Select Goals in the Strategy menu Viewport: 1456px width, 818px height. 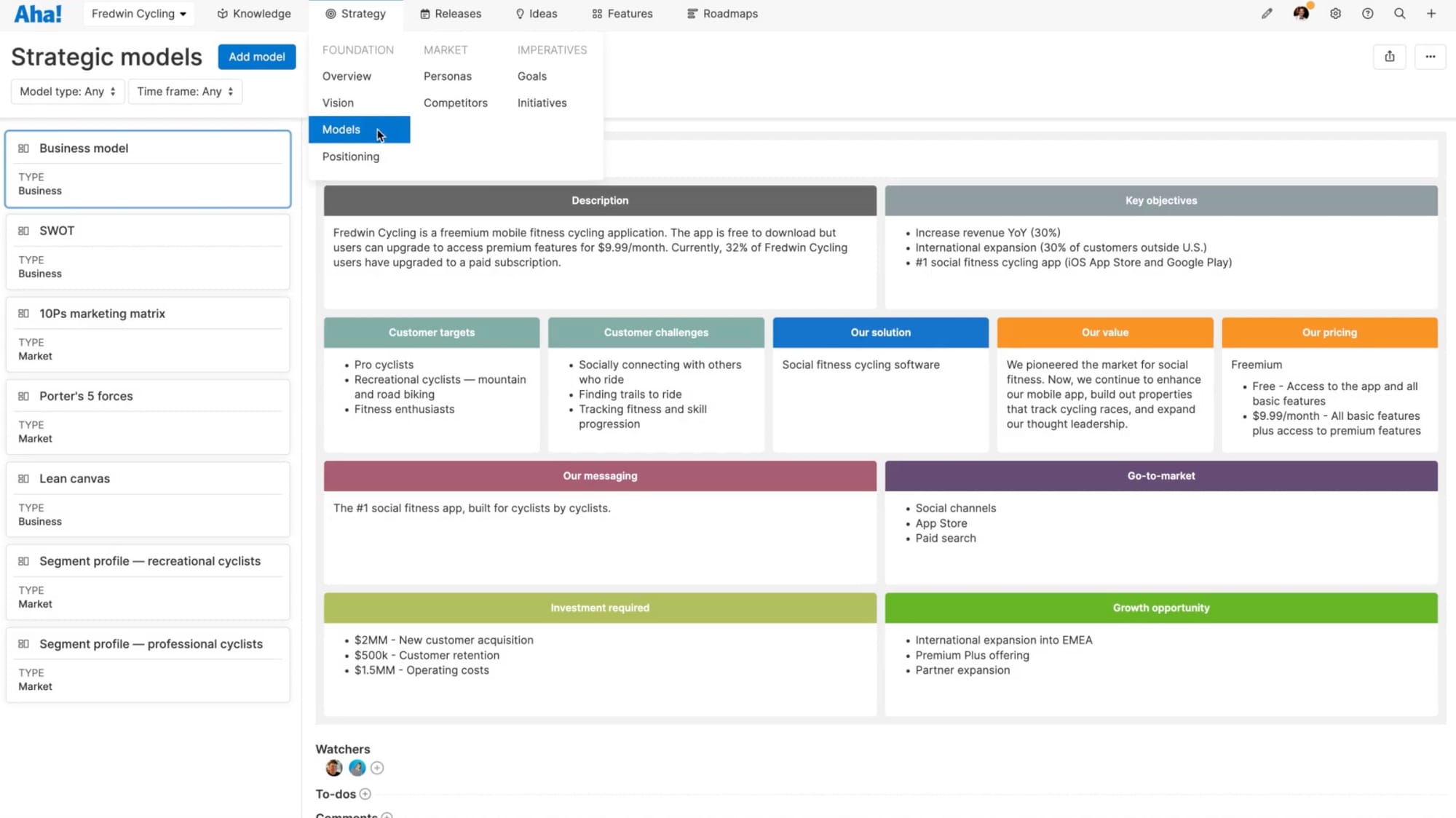click(x=532, y=76)
